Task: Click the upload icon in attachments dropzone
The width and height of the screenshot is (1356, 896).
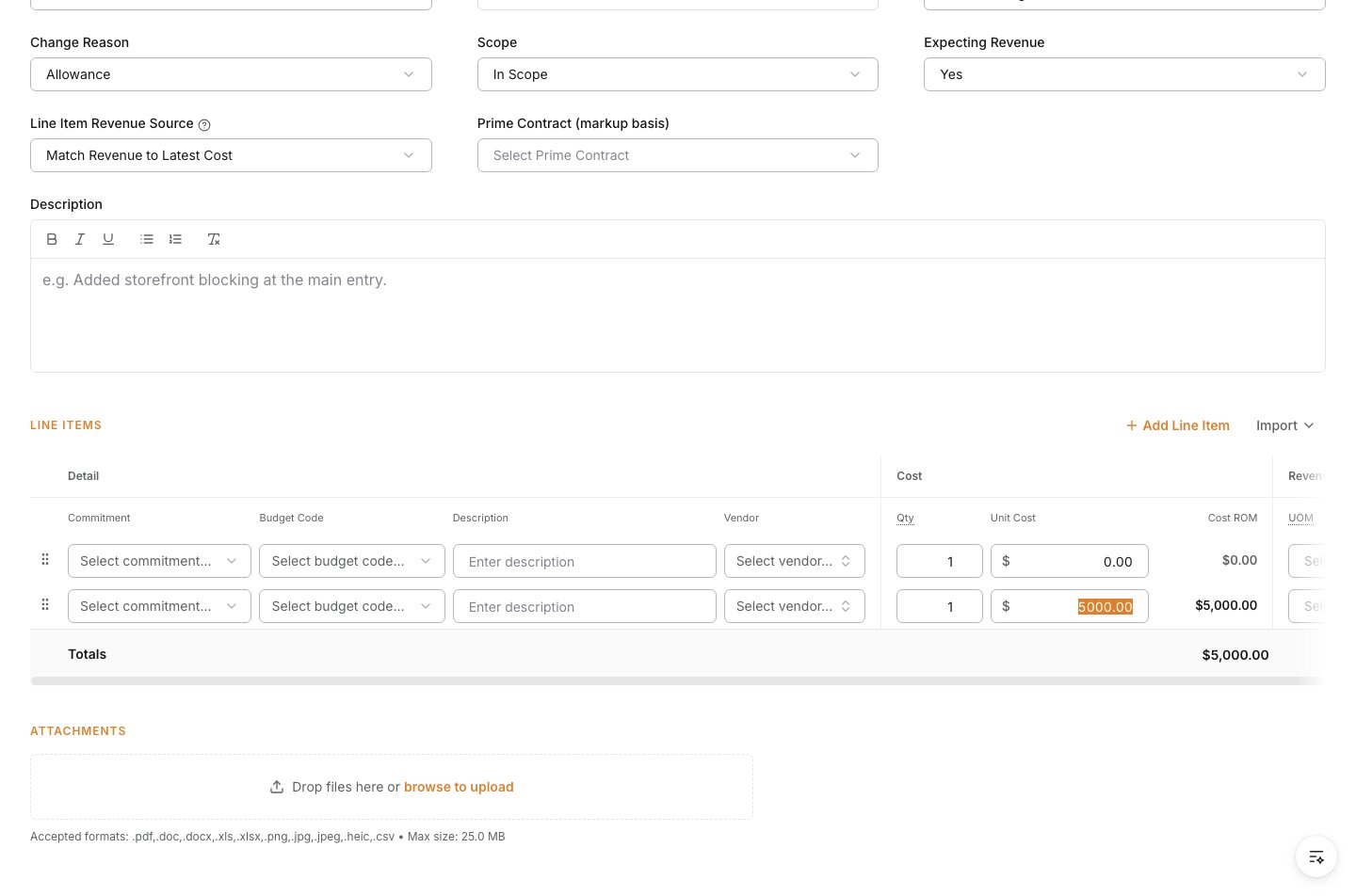Action: [277, 787]
